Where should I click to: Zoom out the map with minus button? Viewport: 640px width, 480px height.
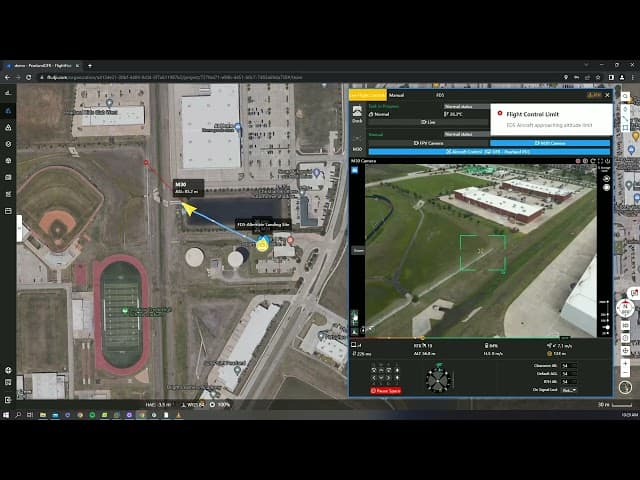625,373
